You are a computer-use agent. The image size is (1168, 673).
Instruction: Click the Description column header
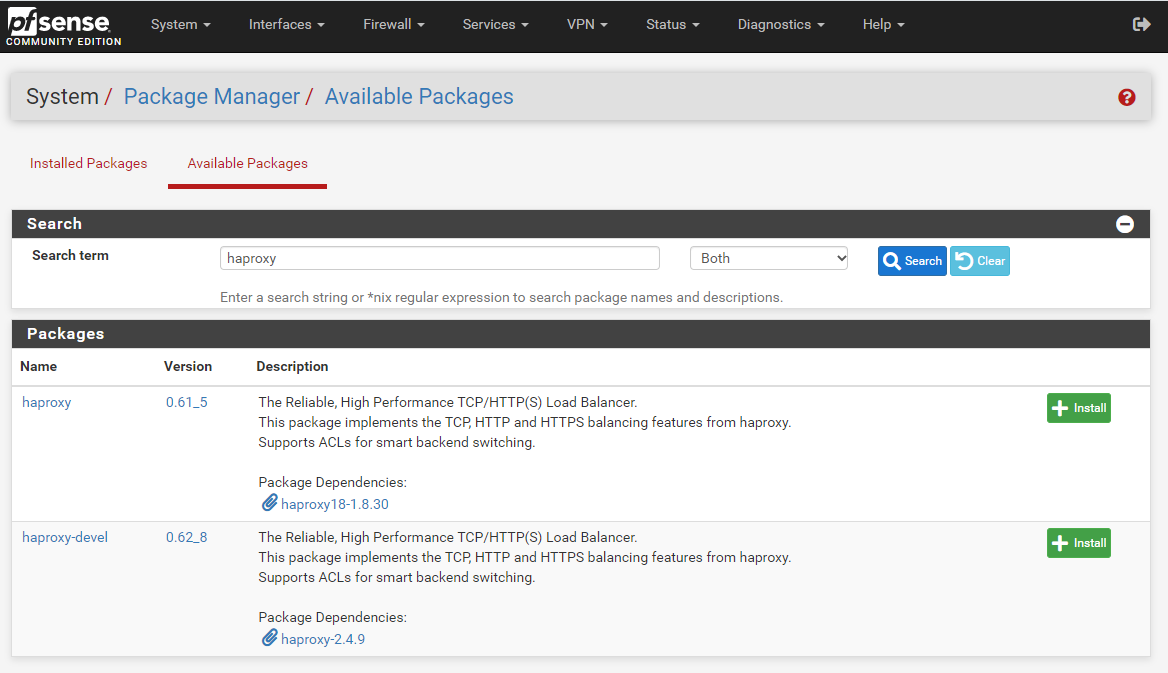[292, 367]
